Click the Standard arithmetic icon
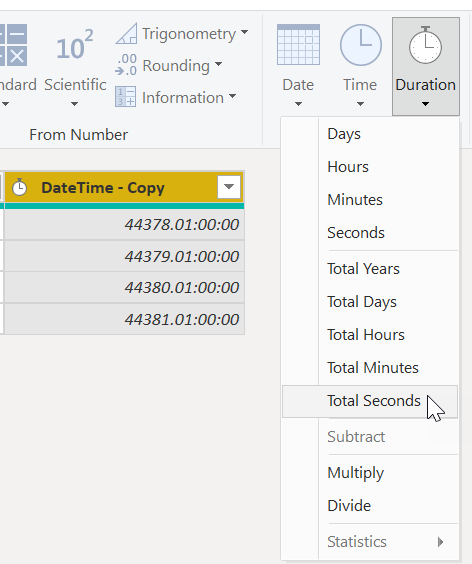 click(x=13, y=45)
